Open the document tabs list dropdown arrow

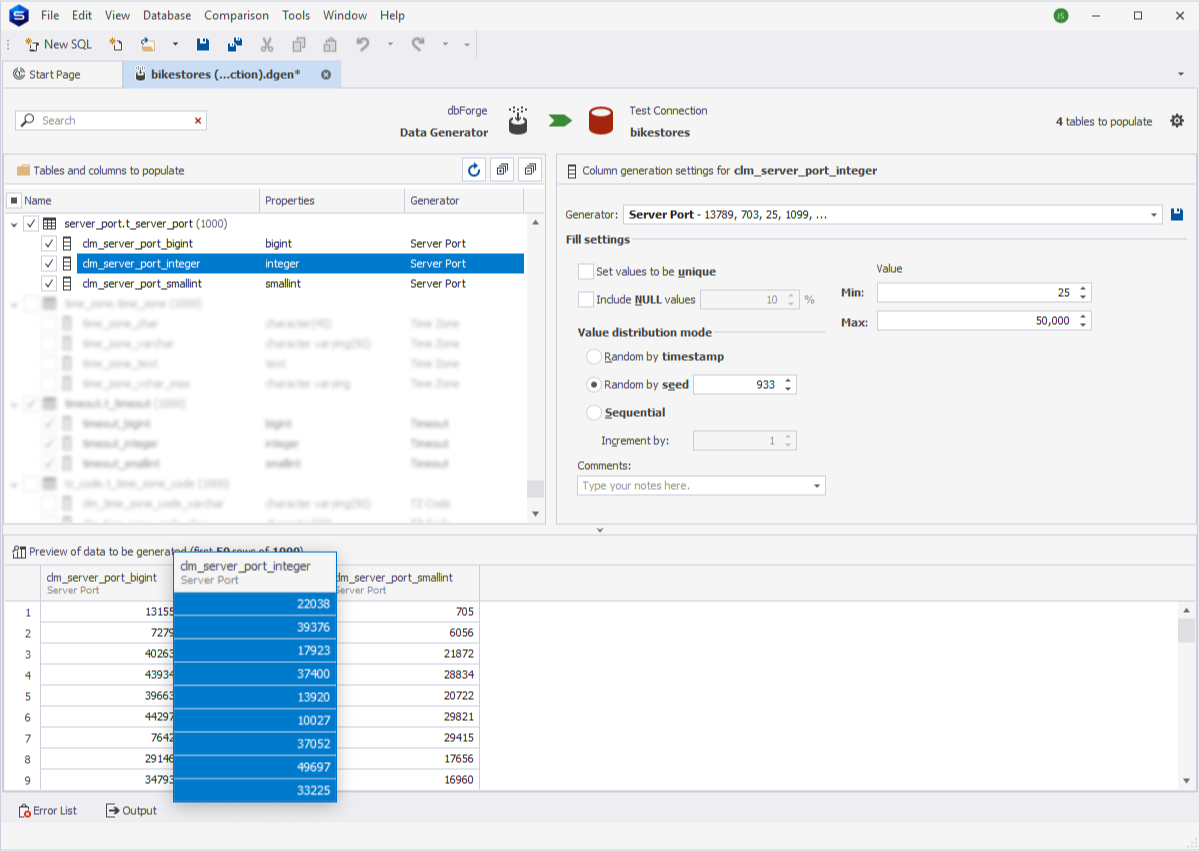[x=1182, y=75]
